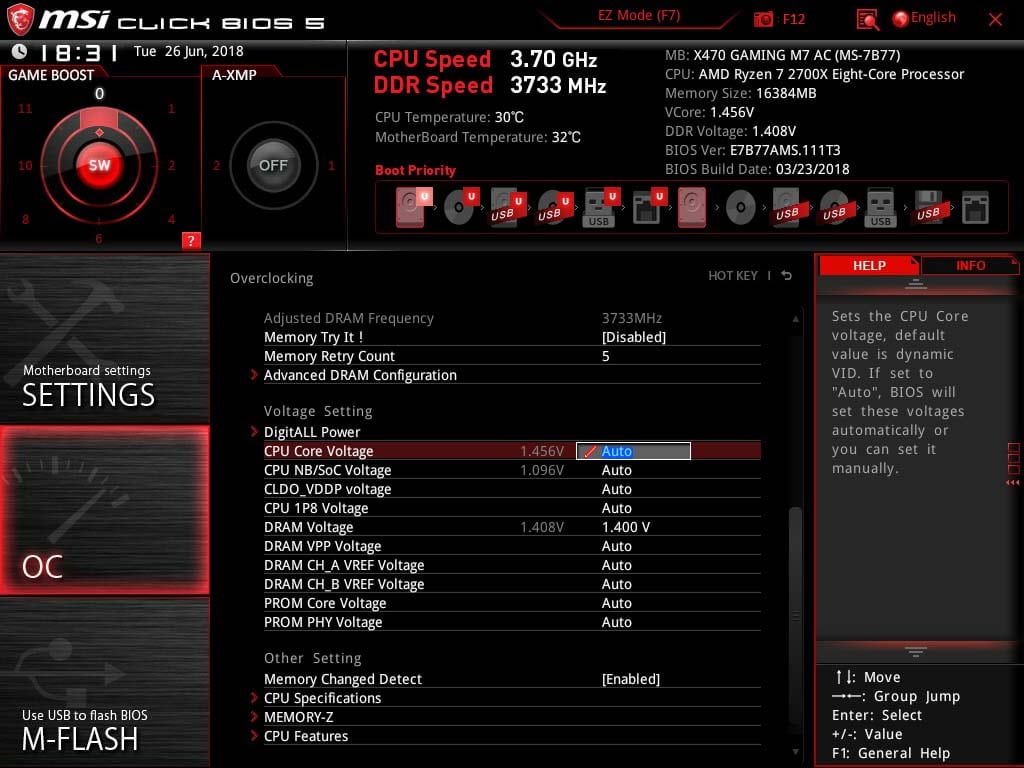Click the Boot Priority heading
The height and width of the screenshot is (768, 1024).
tap(415, 170)
